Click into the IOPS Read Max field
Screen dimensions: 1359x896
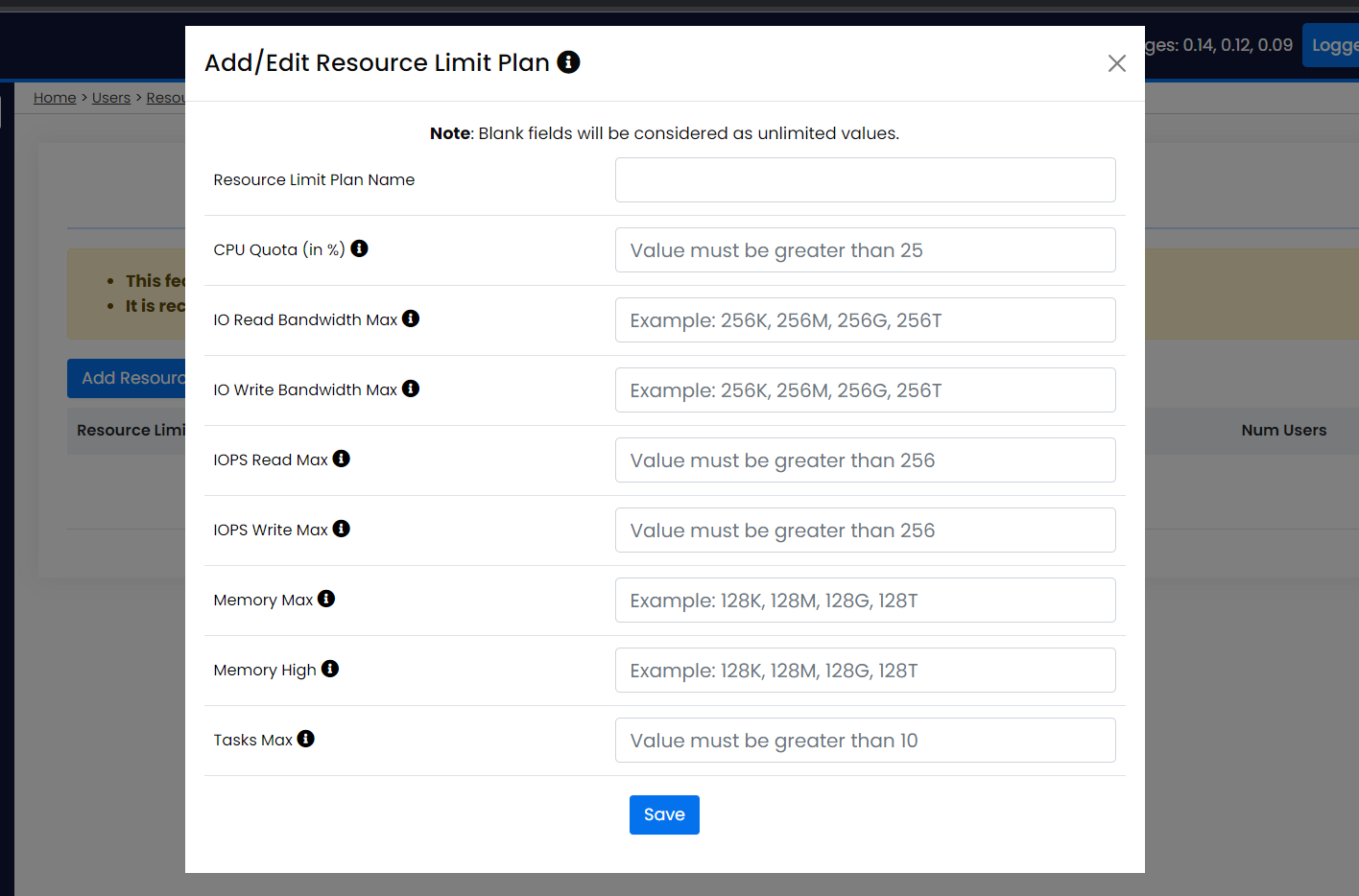click(865, 460)
